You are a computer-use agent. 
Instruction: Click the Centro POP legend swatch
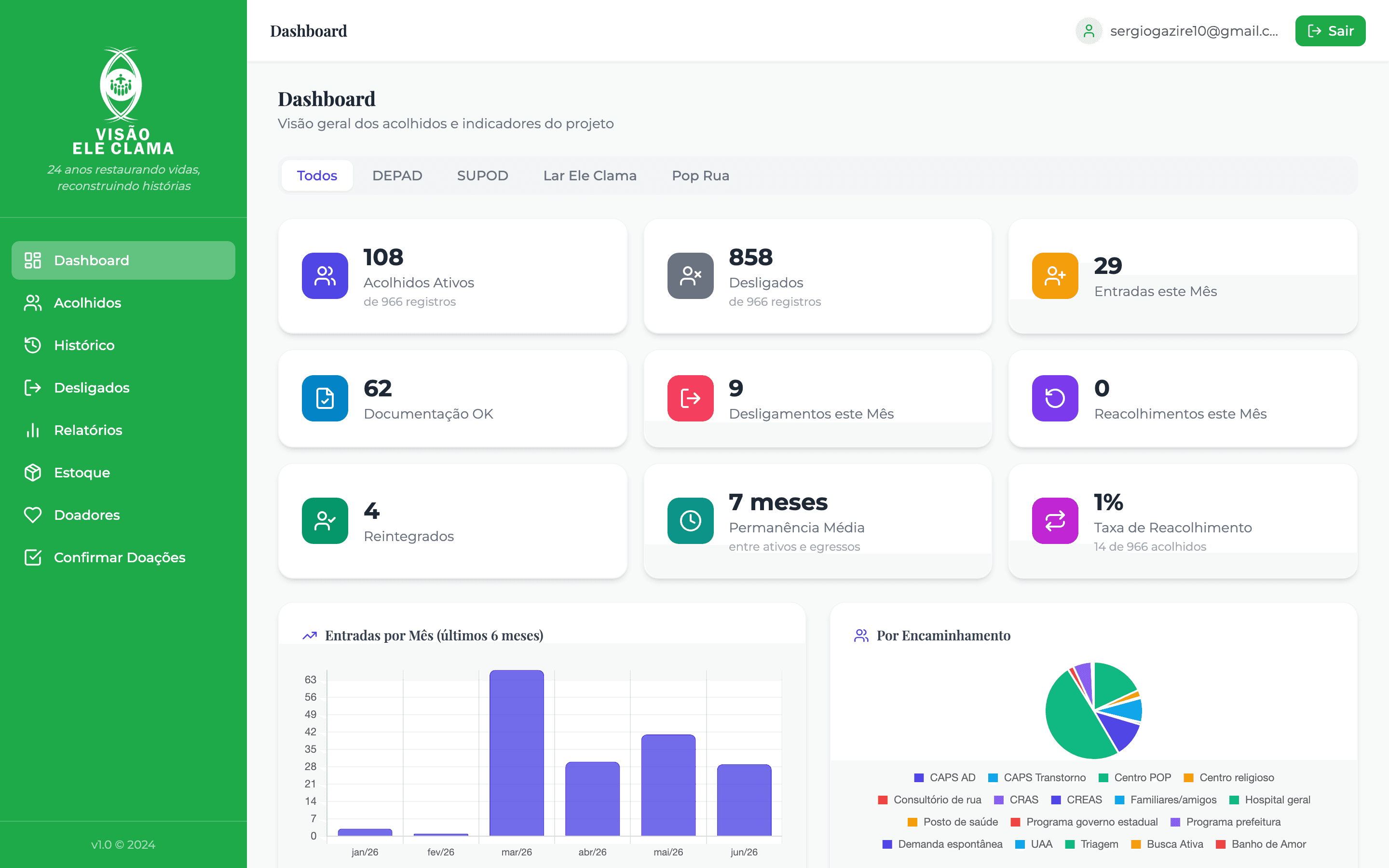pyautogui.click(x=1103, y=778)
